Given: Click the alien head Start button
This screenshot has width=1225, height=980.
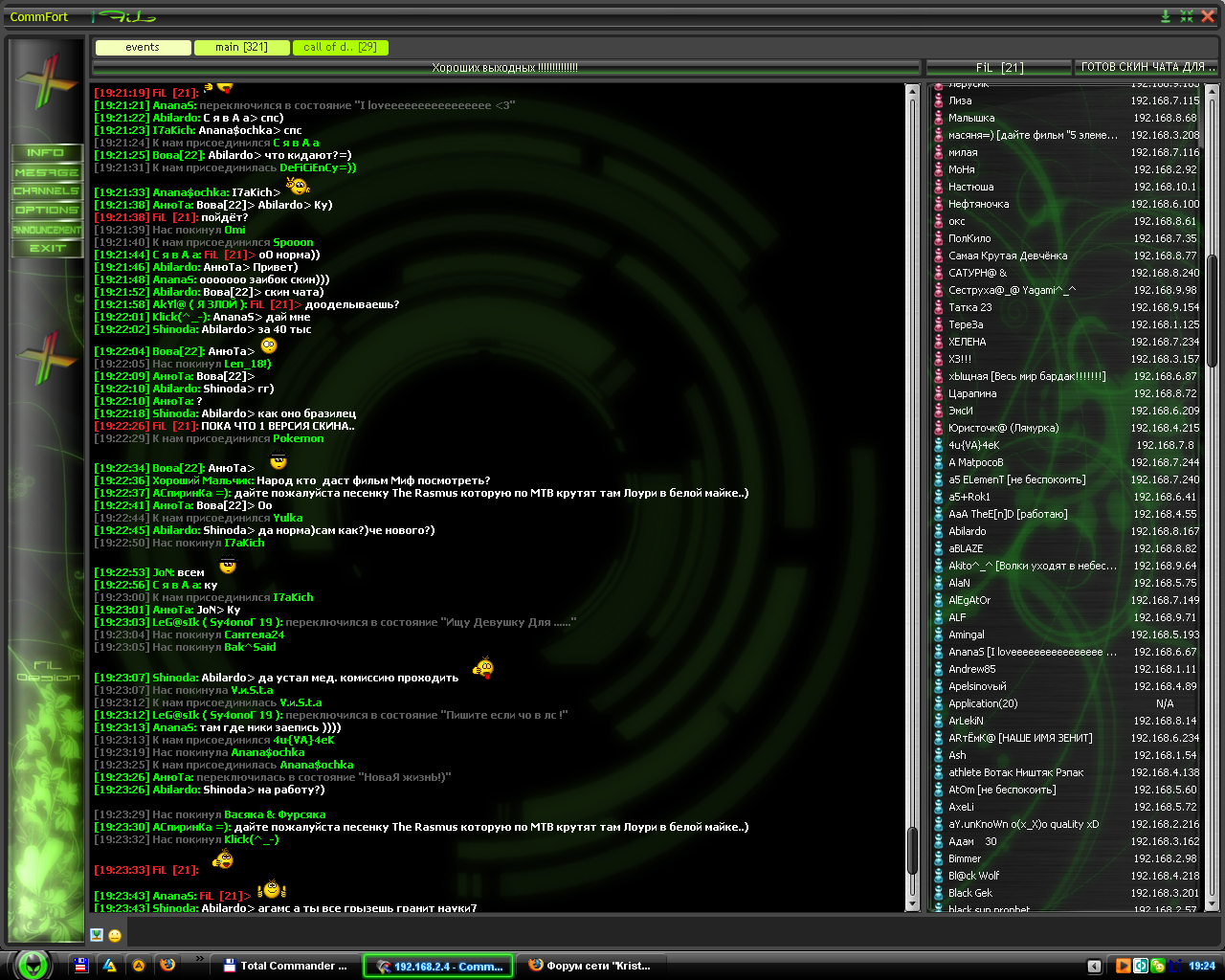Looking at the screenshot, I should 34,965.
